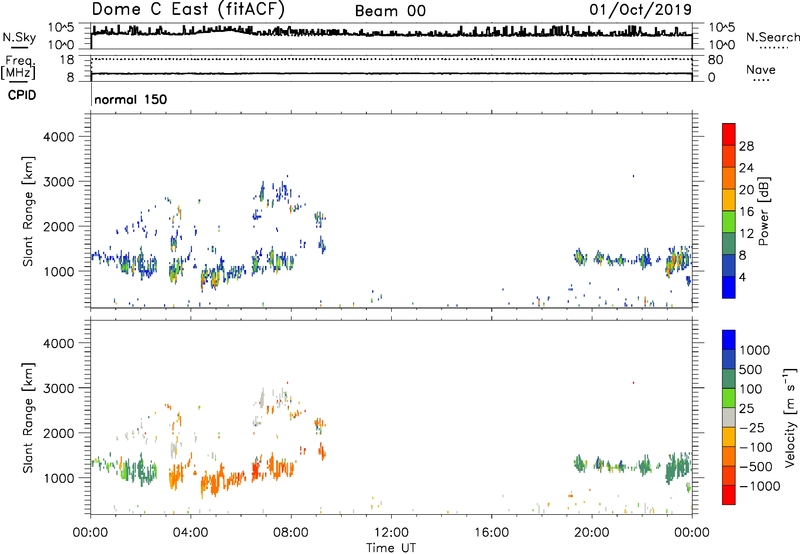Click the "normal 150" CPID text
This screenshot has width=800, height=554.
[x=131, y=99]
